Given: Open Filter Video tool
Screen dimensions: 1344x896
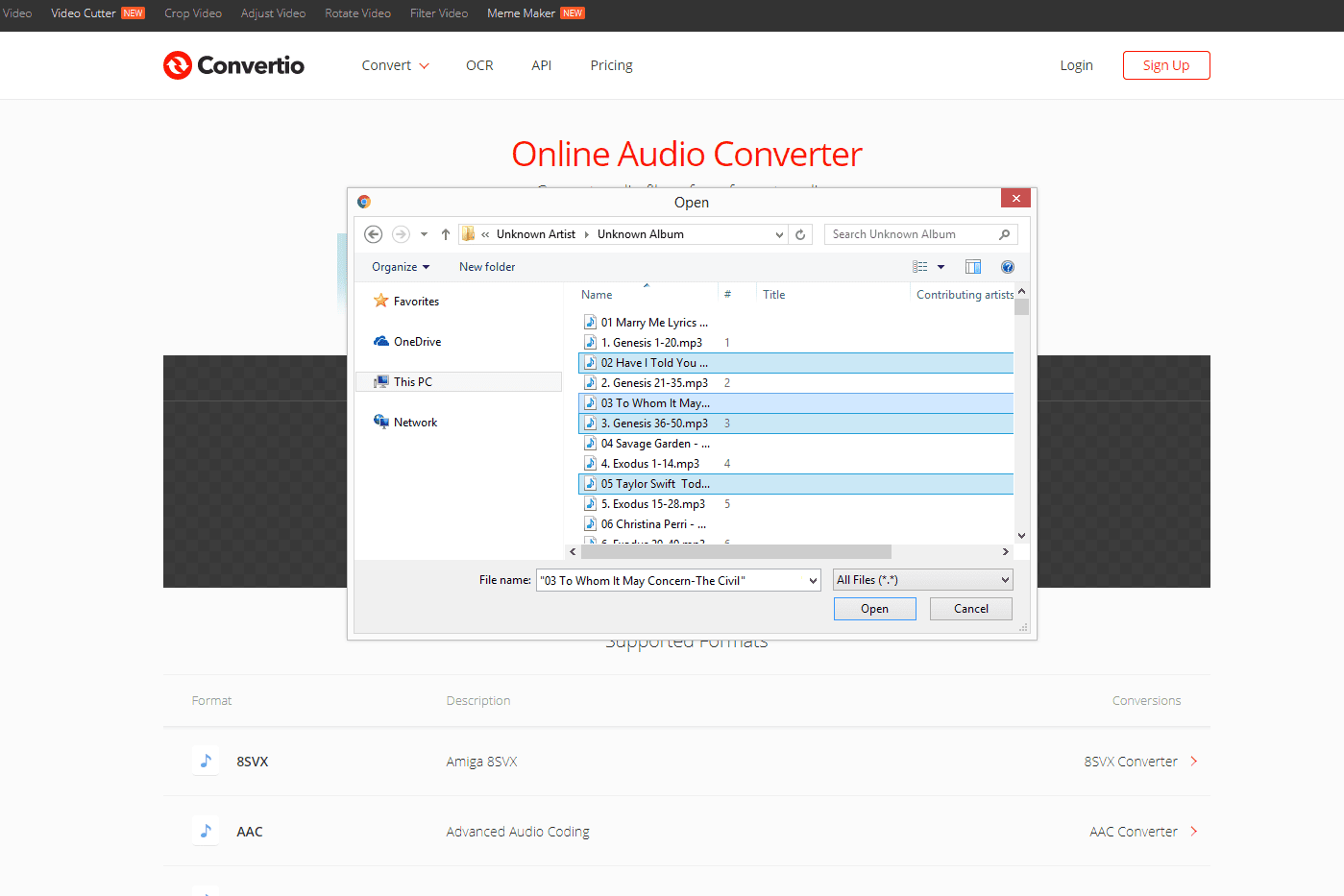Looking at the screenshot, I should pos(439,13).
